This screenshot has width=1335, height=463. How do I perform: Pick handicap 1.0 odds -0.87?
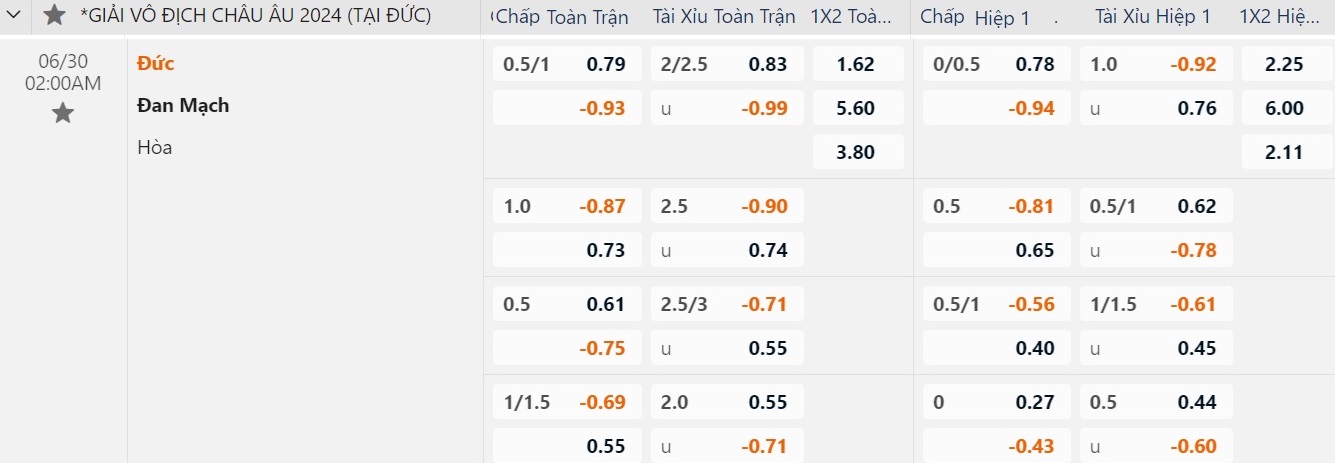[x=567, y=206]
